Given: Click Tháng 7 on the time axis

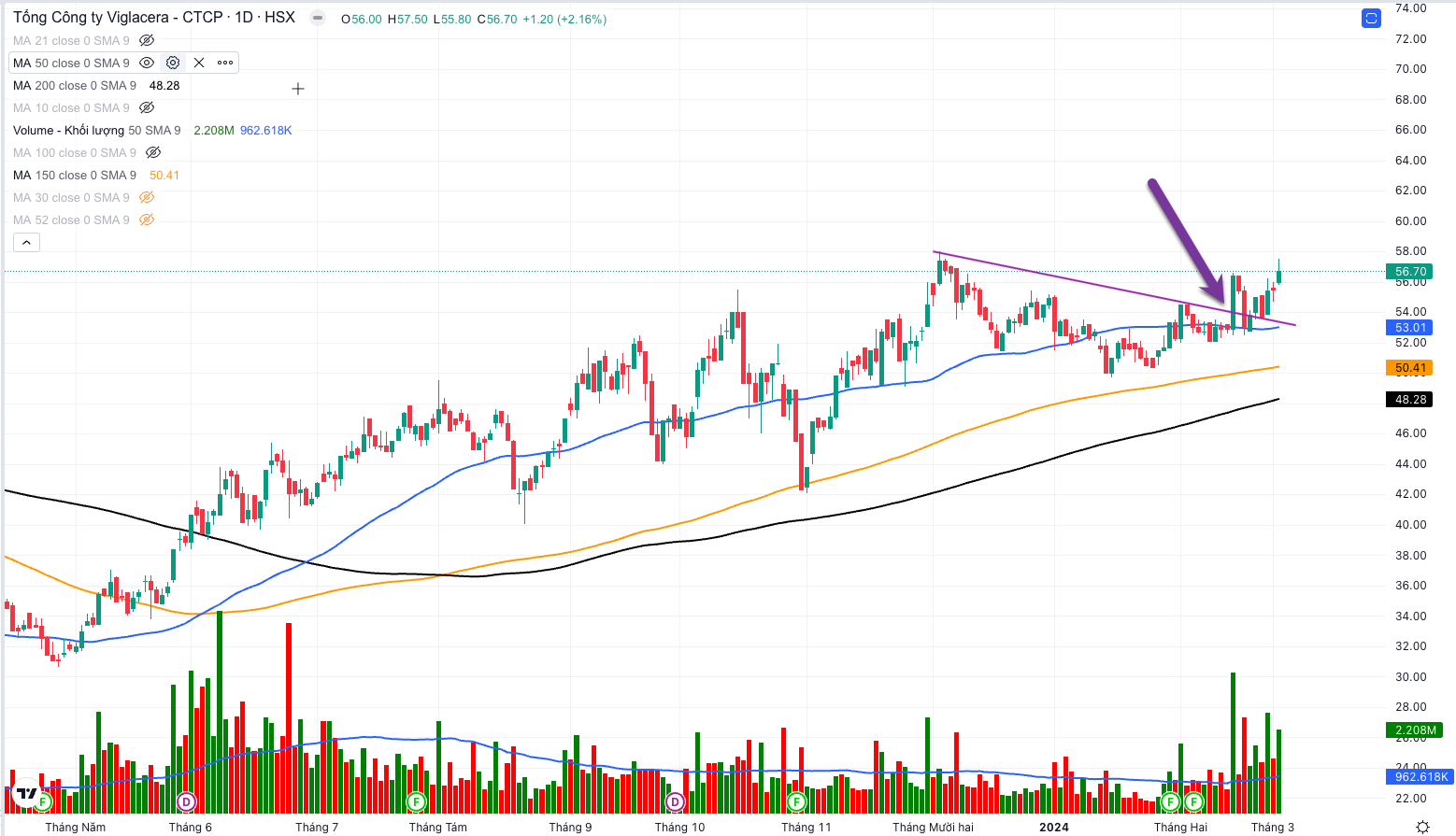Looking at the screenshot, I should click(317, 827).
